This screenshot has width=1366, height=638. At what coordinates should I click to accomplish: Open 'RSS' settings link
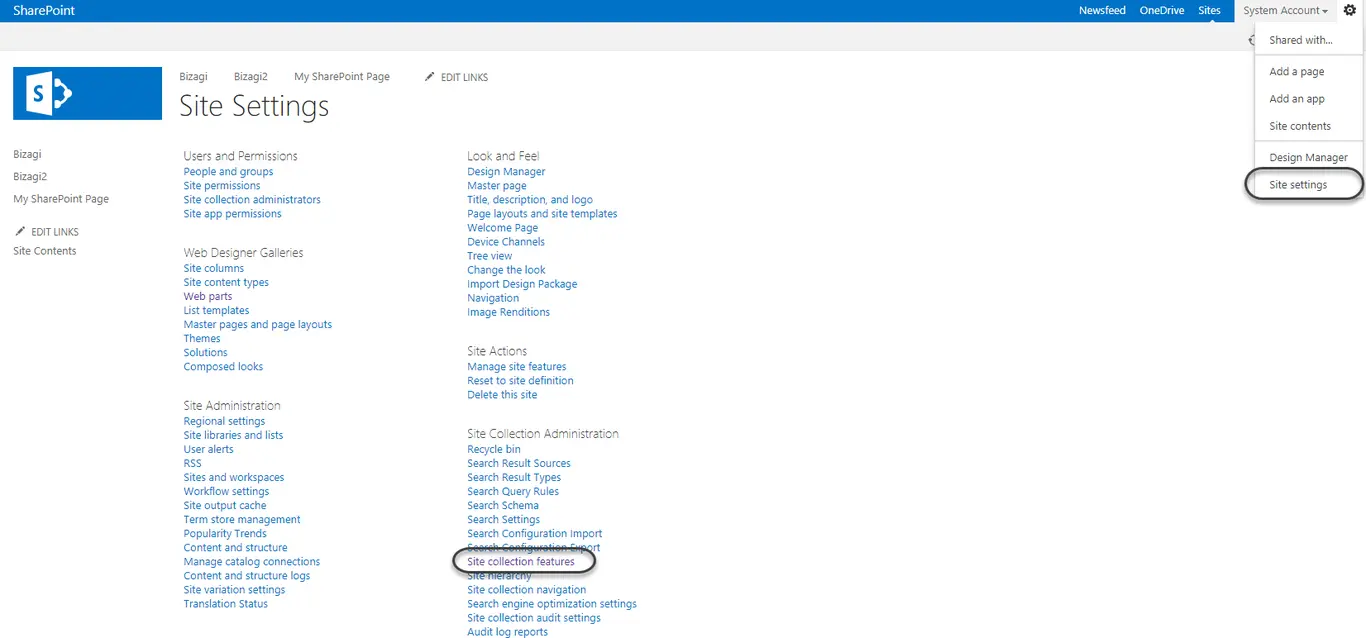coord(192,464)
